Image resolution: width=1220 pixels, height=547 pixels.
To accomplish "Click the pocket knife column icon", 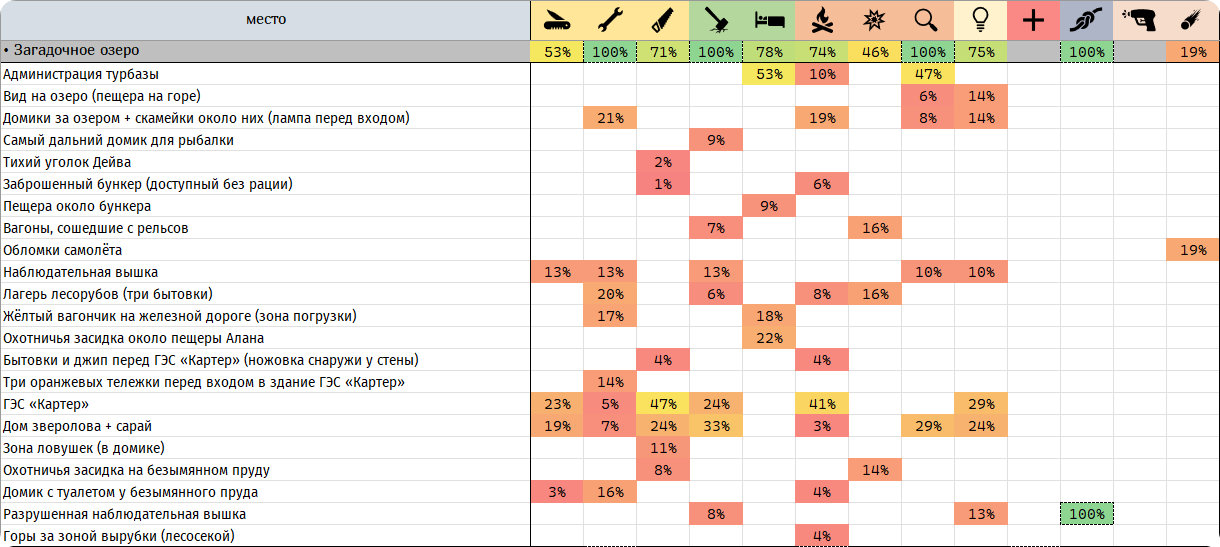I will pos(557,20).
